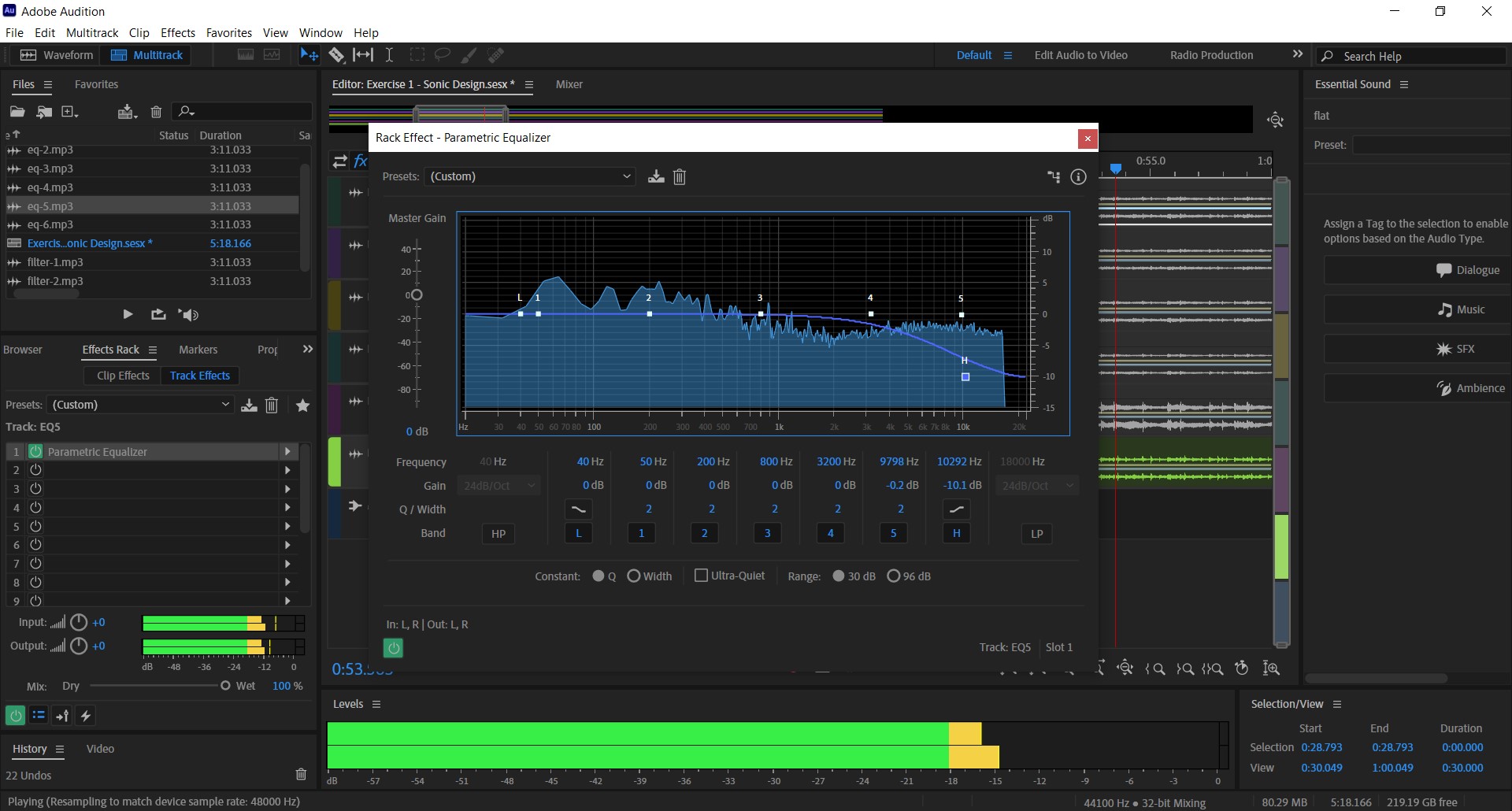Screen dimensions: 1512x811
Task: Open the Multitrack menu
Action: click(x=92, y=32)
